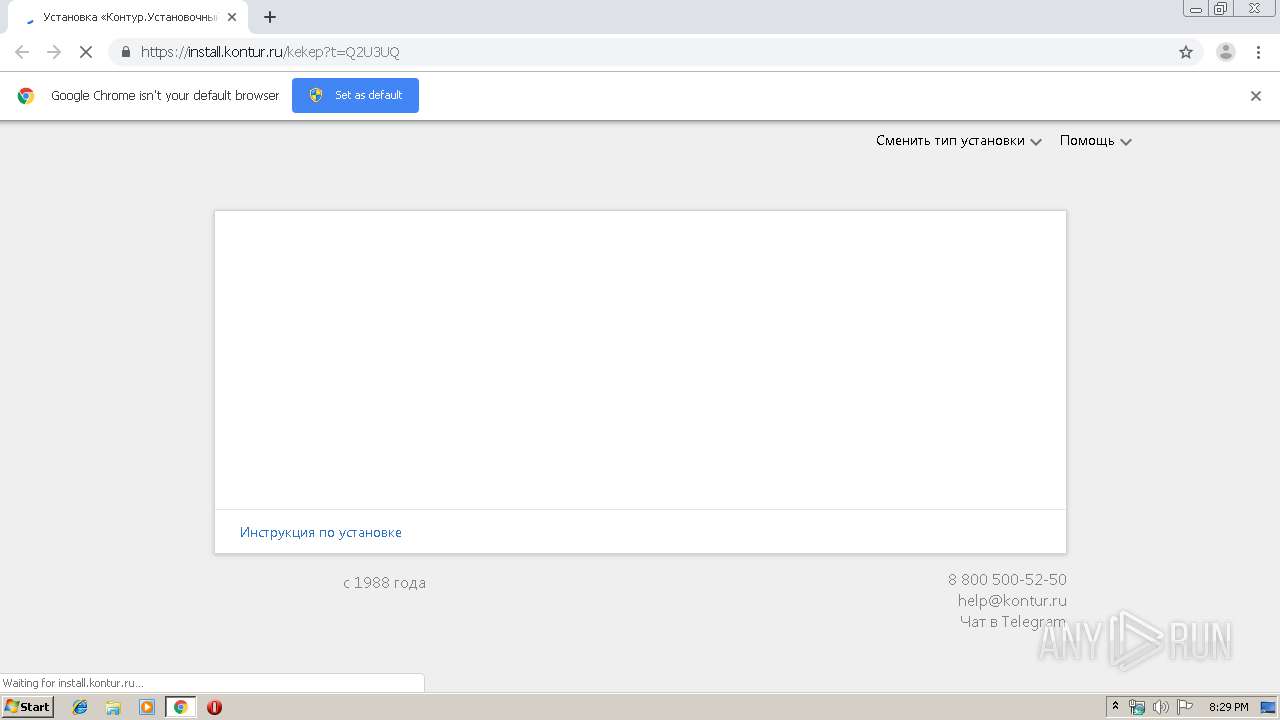Open Чат в Telegram link
Image resolution: width=1280 pixels, height=720 pixels.
point(1013,622)
